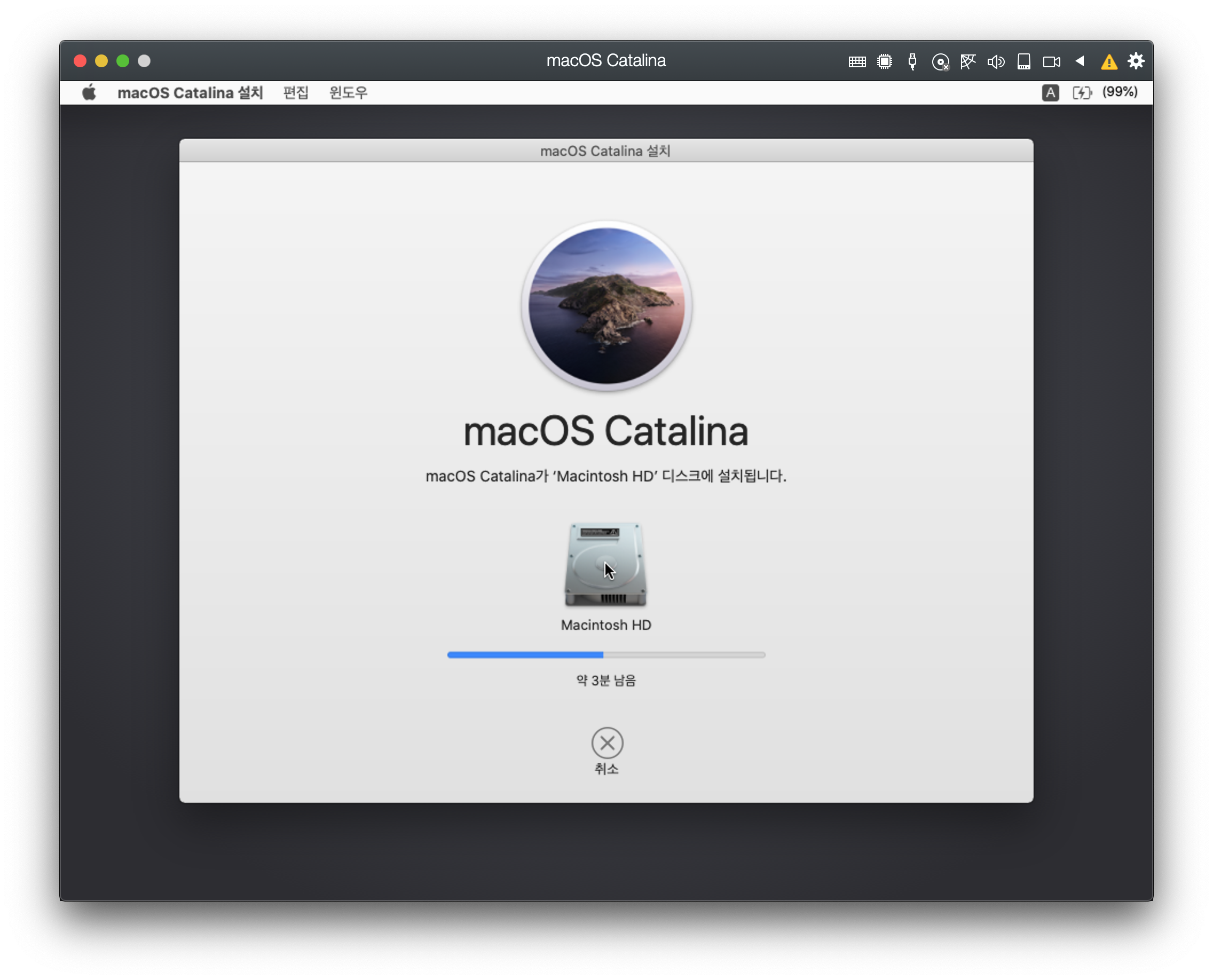The width and height of the screenshot is (1213, 980).
Task: Open the CD/DVD disc drive icon
Action: pyautogui.click(x=940, y=62)
